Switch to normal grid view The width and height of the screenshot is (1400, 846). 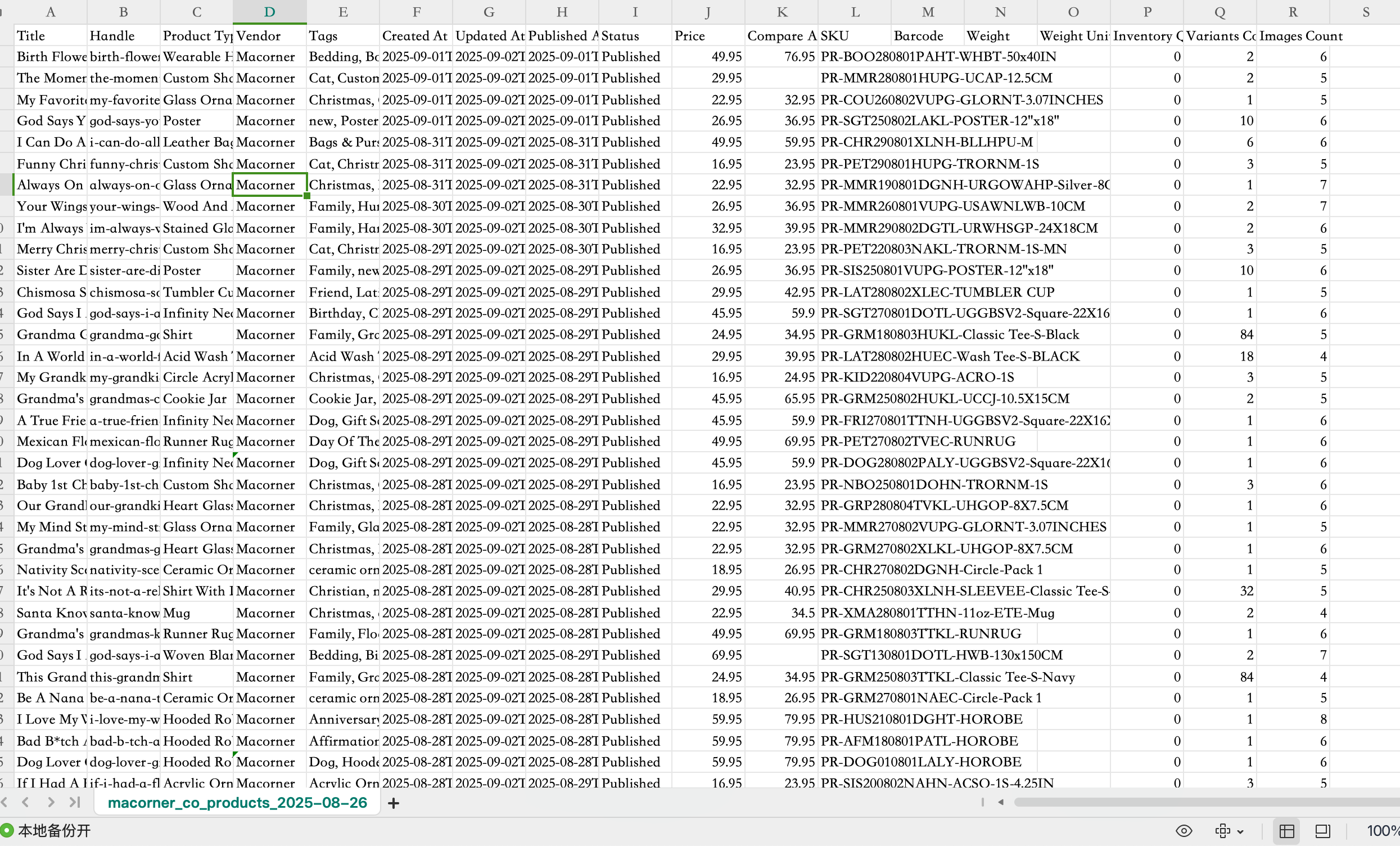point(1286,831)
